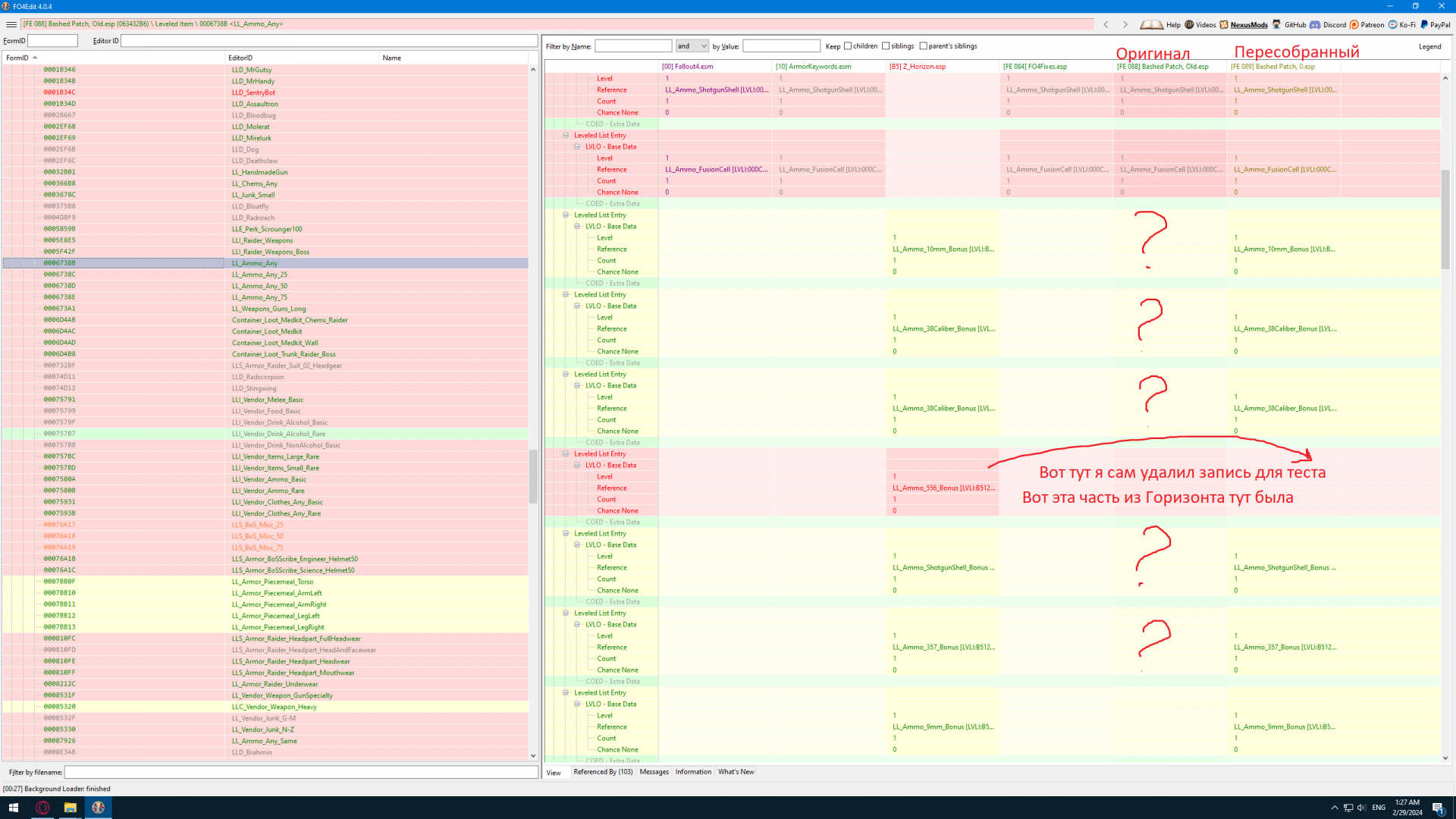Collapse the first LVLO - Base Data node
This screenshot has height=819, width=1456.
click(x=577, y=147)
